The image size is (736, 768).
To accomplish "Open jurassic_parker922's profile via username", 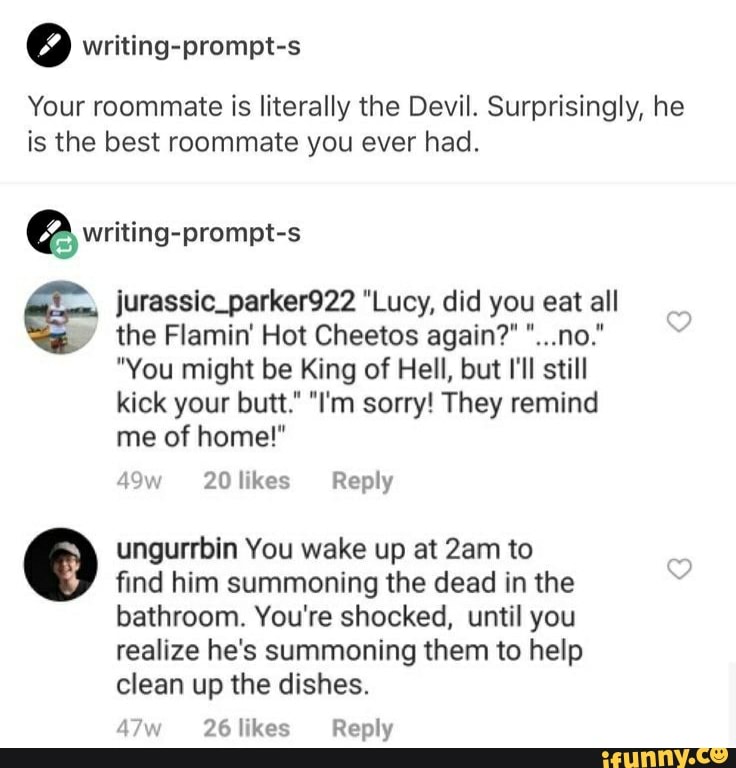I will coord(236,301).
